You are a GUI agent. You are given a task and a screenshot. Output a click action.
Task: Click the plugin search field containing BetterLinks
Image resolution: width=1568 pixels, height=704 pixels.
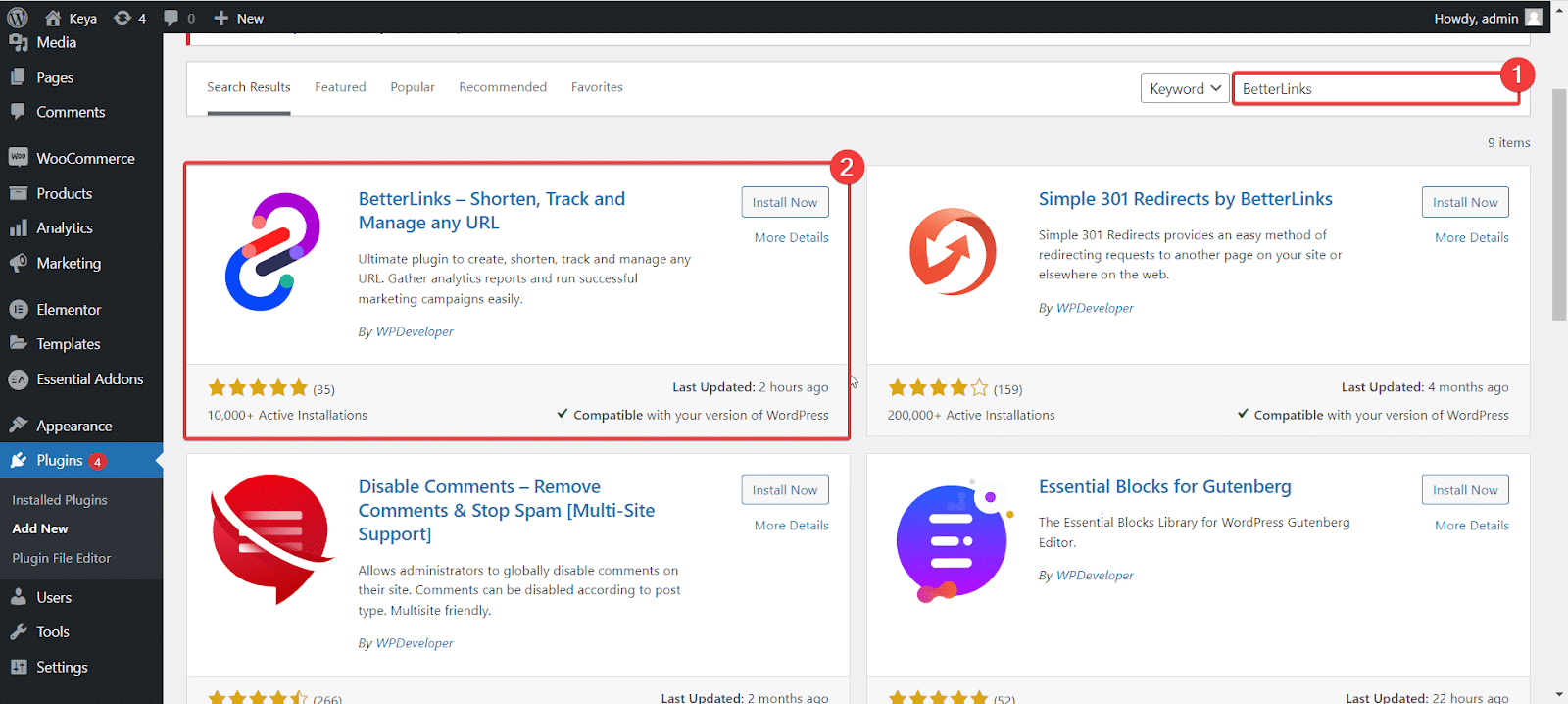click(x=1372, y=88)
